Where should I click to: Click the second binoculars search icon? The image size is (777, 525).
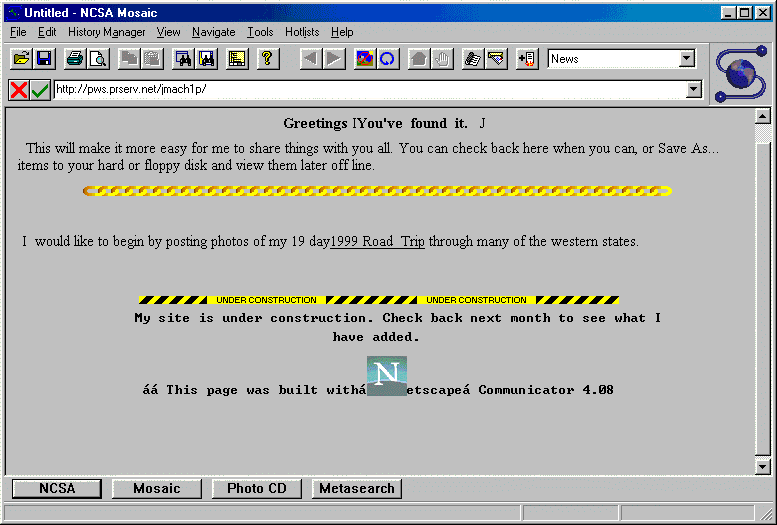pos(207,59)
